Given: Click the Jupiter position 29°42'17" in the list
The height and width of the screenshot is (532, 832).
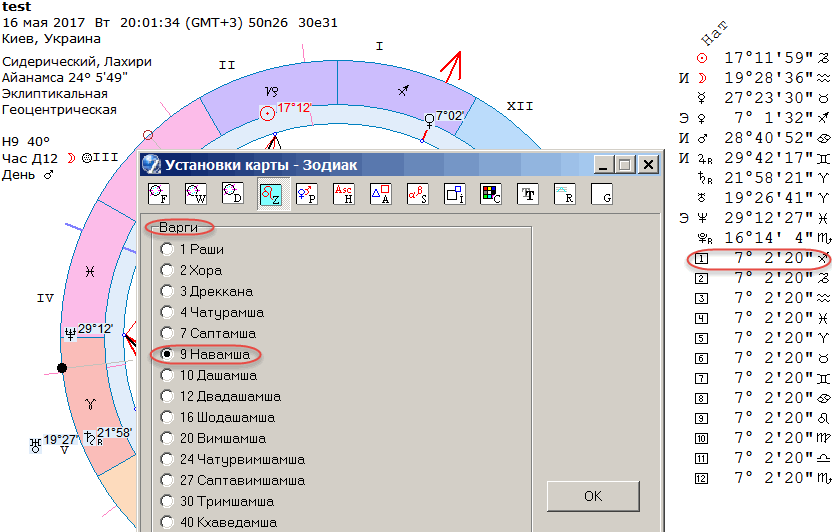Looking at the screenshot, I should (768, 158).
